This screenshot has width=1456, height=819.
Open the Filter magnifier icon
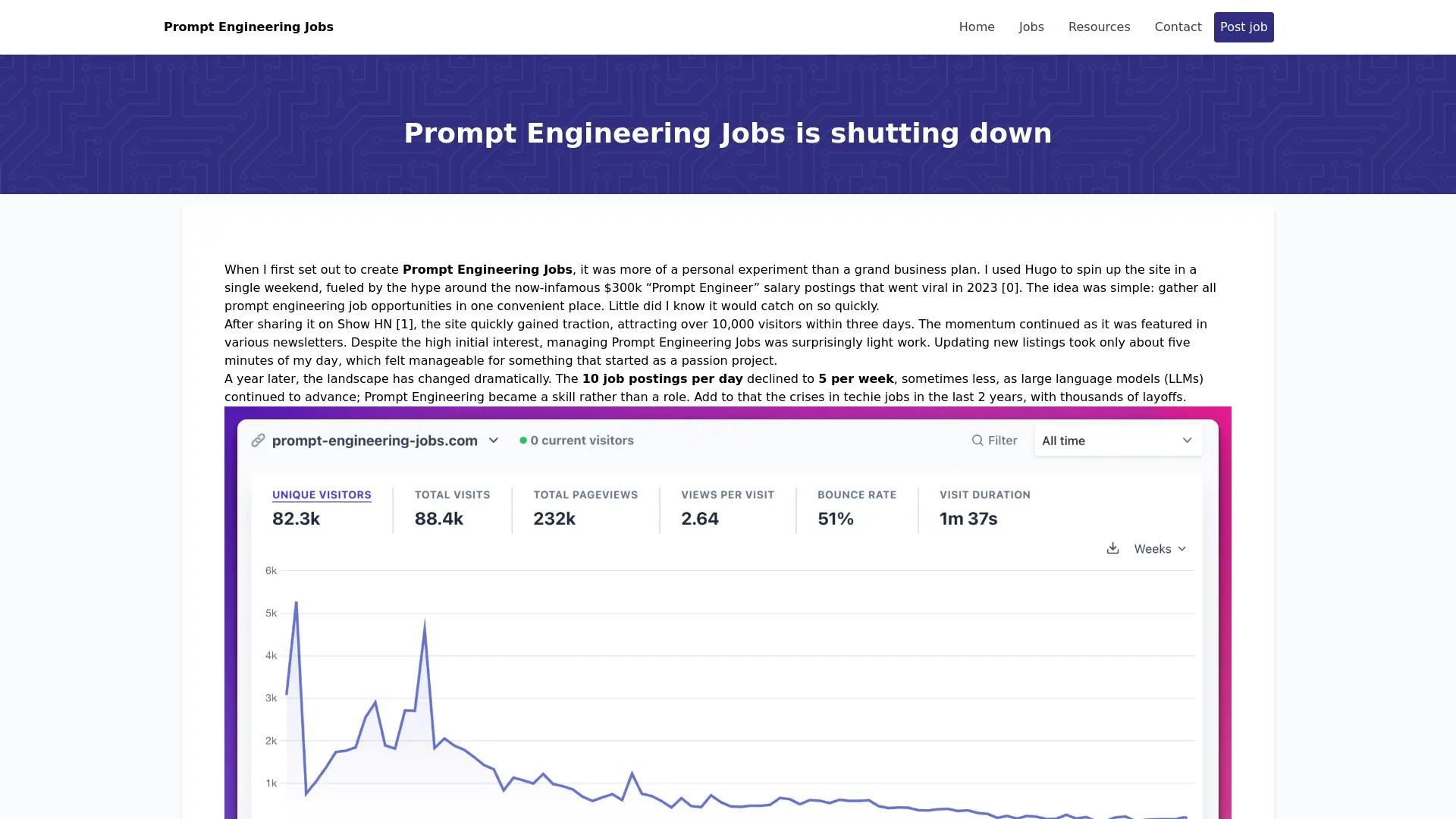click(977, 440)
